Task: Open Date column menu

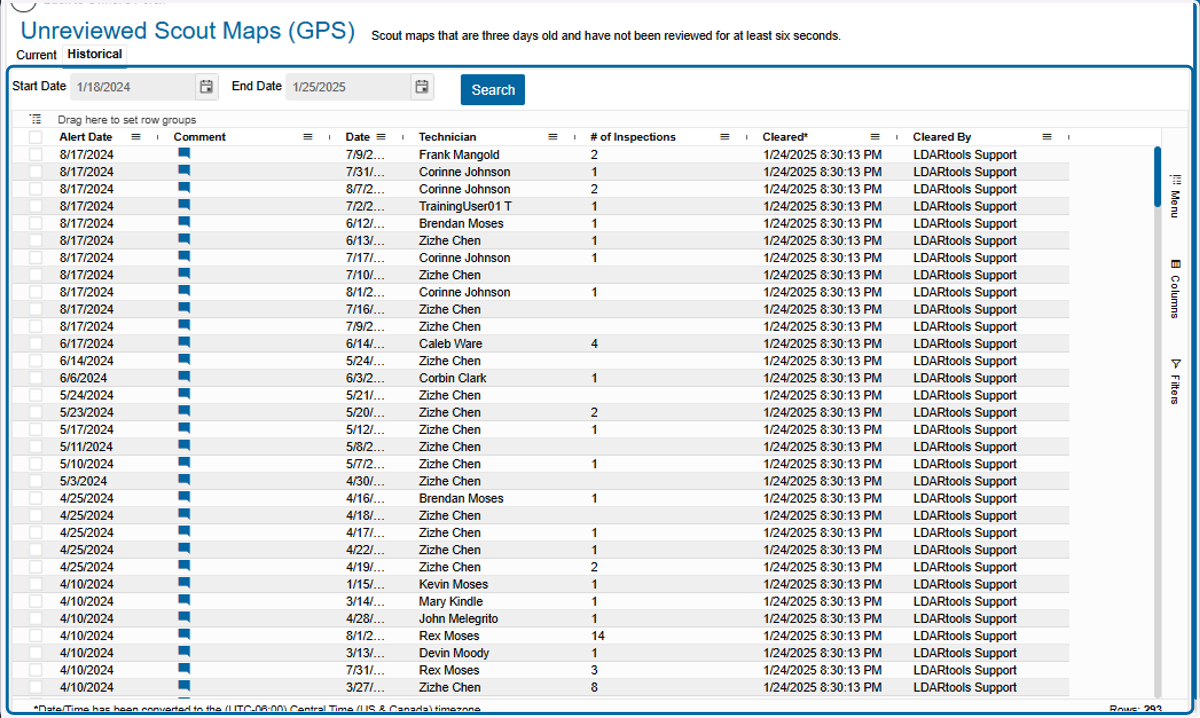Action: 381,137
